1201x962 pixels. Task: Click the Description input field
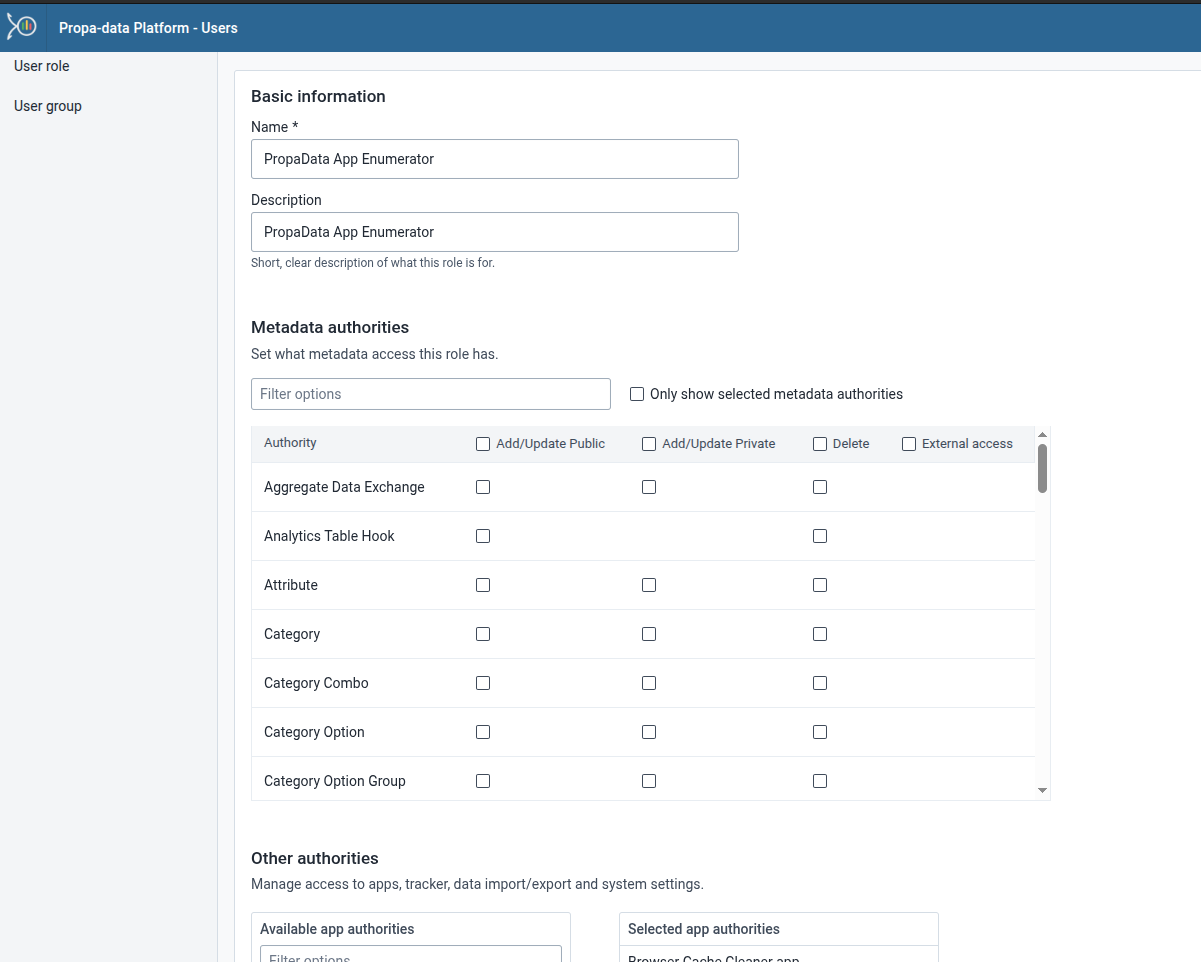(494, 232)
